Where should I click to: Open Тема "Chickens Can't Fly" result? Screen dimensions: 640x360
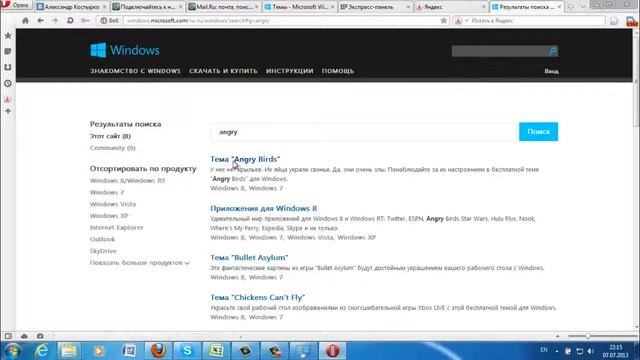[258, 298]
